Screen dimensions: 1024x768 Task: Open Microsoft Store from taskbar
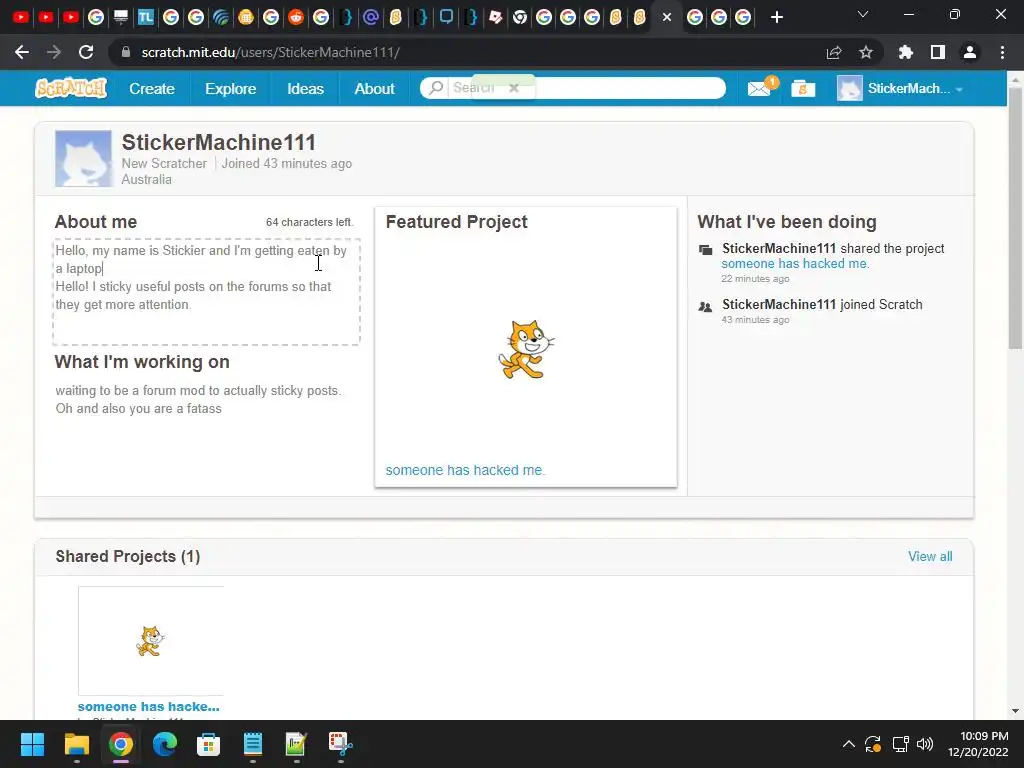(208, 744)
